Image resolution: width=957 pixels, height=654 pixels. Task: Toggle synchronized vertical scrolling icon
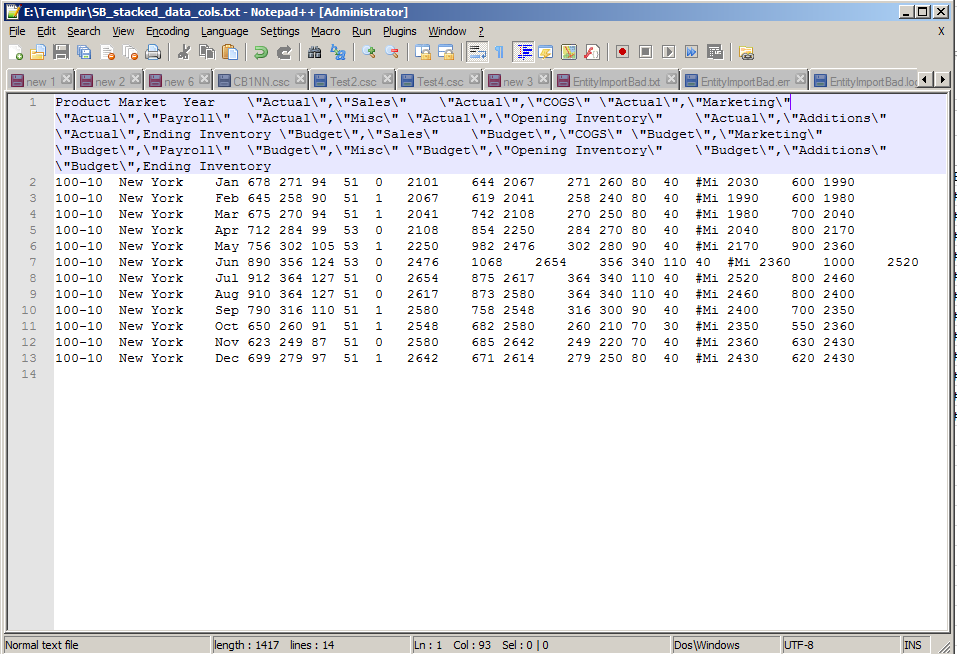(422, 53)
